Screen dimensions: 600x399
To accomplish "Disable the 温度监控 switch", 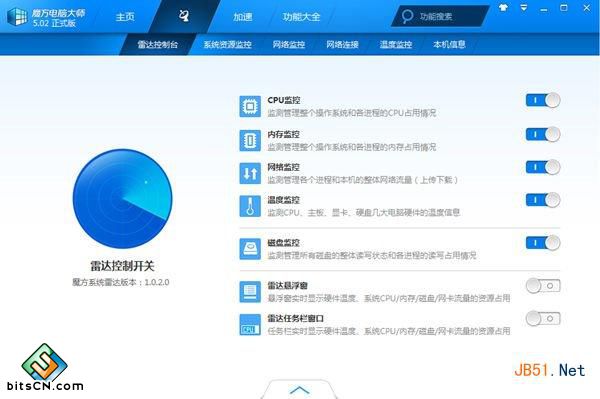I will (543, 200).
